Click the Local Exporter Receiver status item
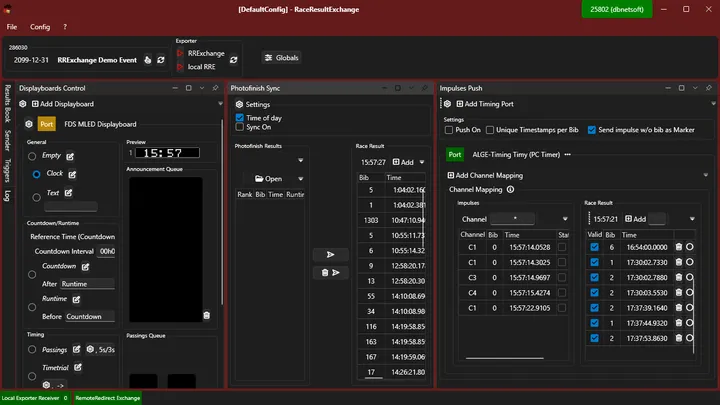This screenshot has height=405, width=720. coord(35,398)
